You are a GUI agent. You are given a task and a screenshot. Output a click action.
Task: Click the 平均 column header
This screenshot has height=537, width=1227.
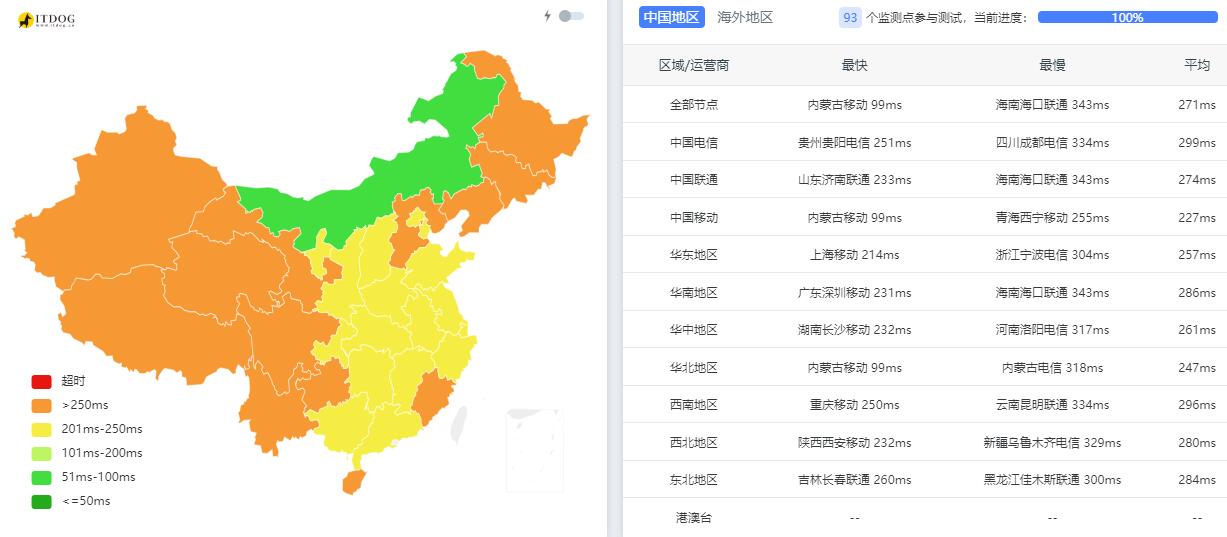(x=1197, y=65)
